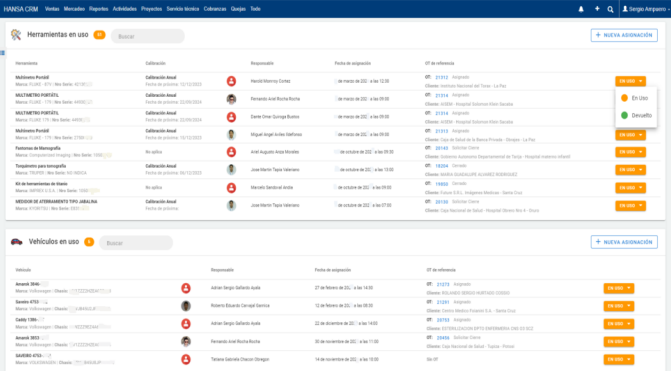Click Jose Martin Tapia photo in Torquímetro row

[231, 170]
